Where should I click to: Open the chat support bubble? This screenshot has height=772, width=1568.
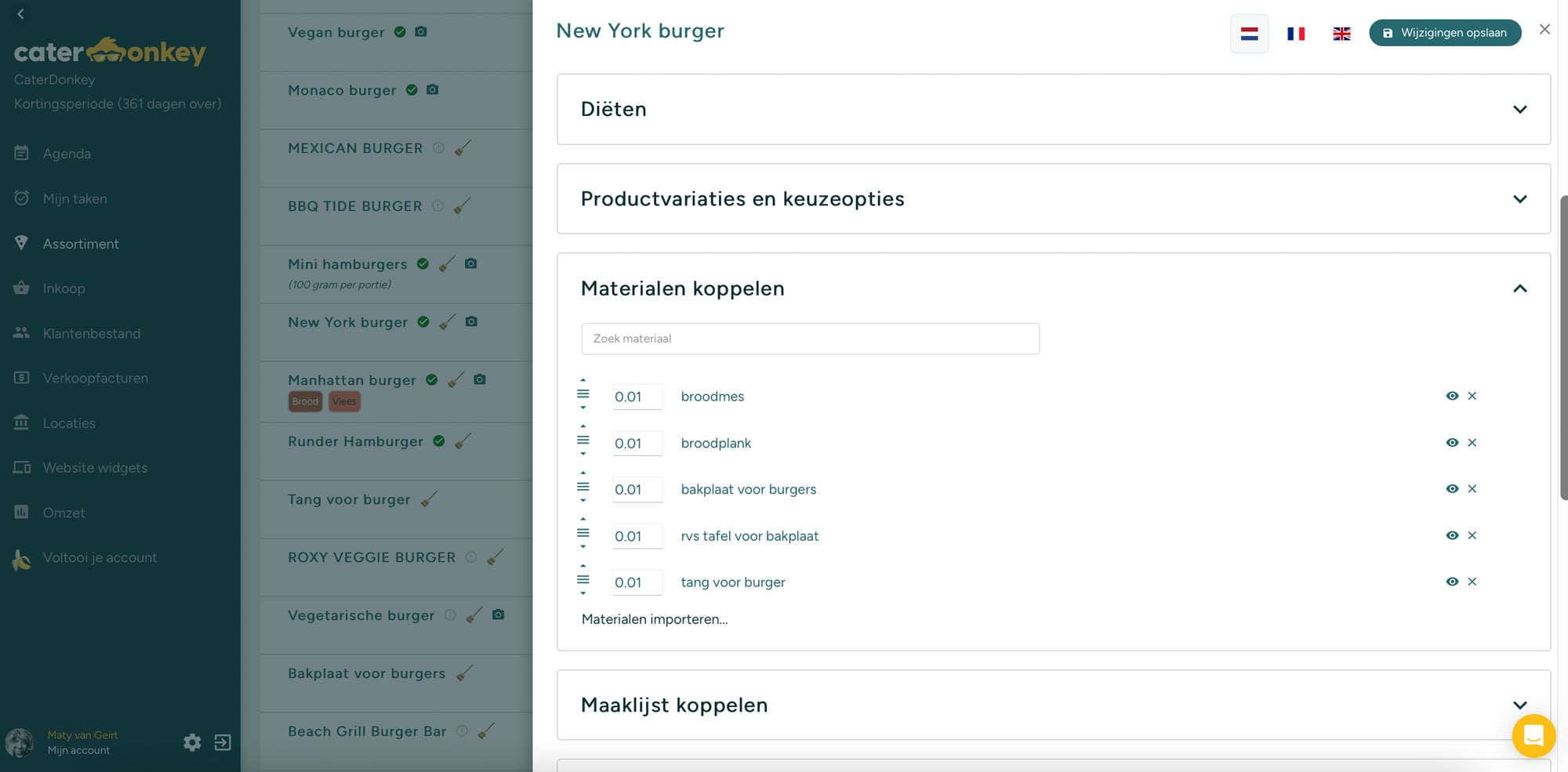click(x=1533, y=736)
